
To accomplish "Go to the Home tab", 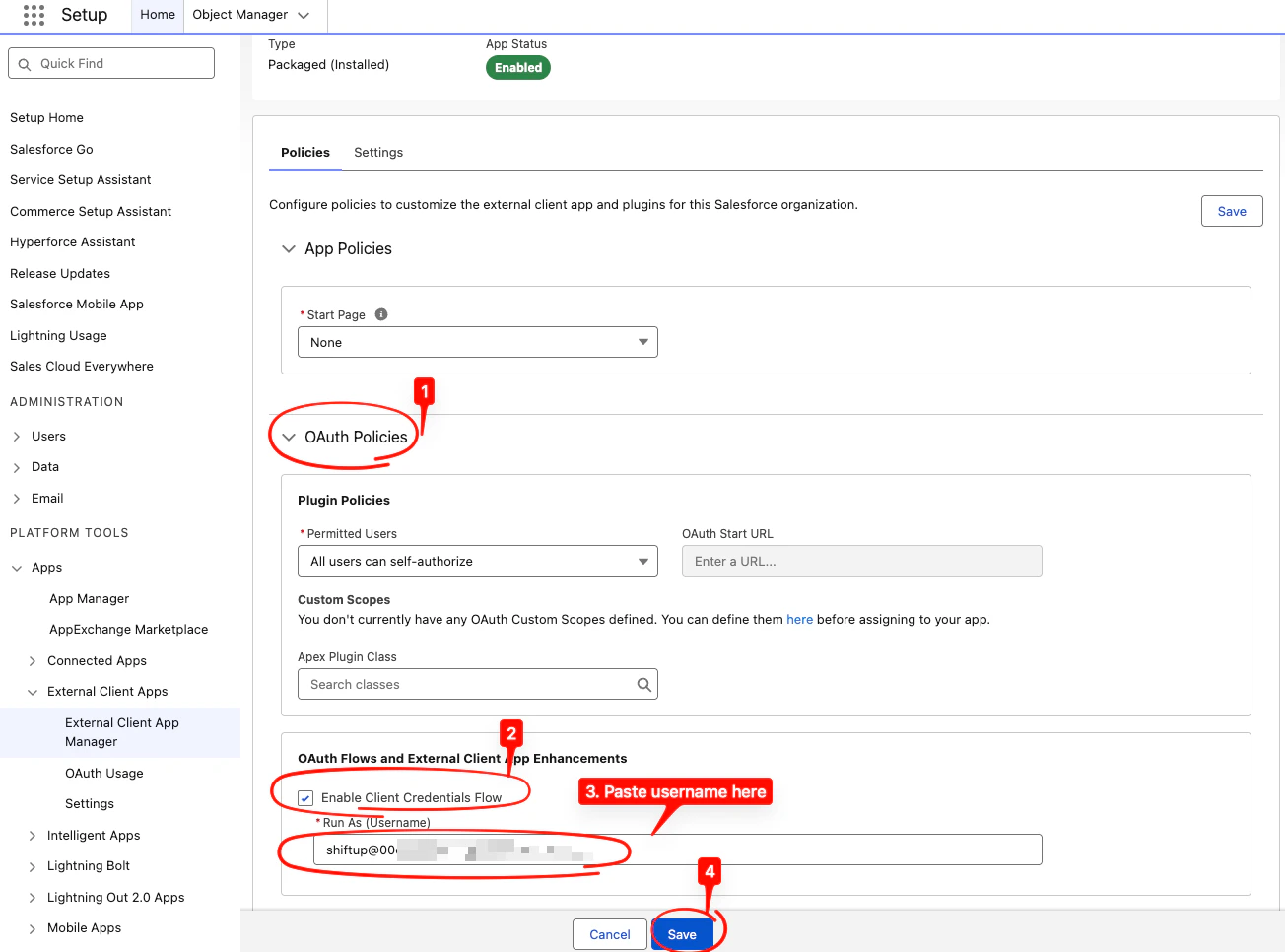I will [x=158, y=15].
